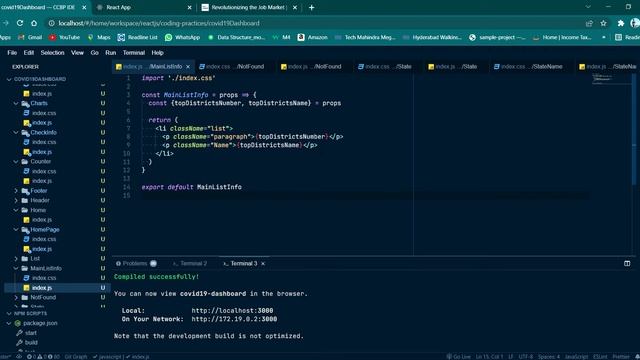Viewport: 640px width, 360px height.
Task: Open the Run menu
Action: click(110, 53)
